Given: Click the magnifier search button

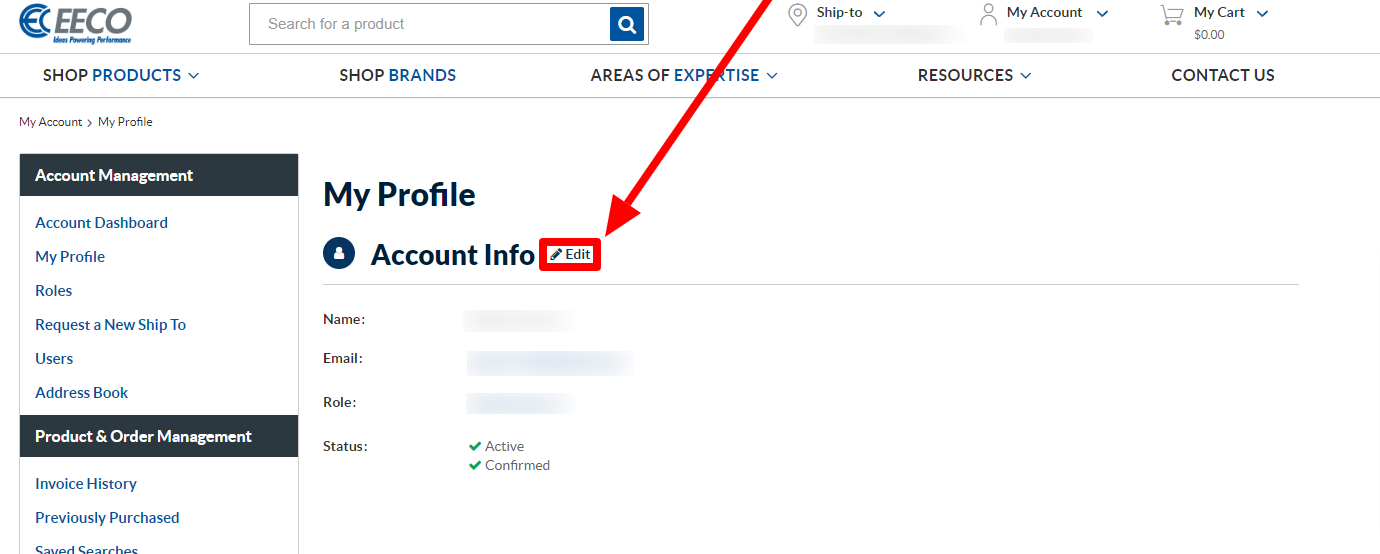Looking at the screenshot, I should (627, 24).
